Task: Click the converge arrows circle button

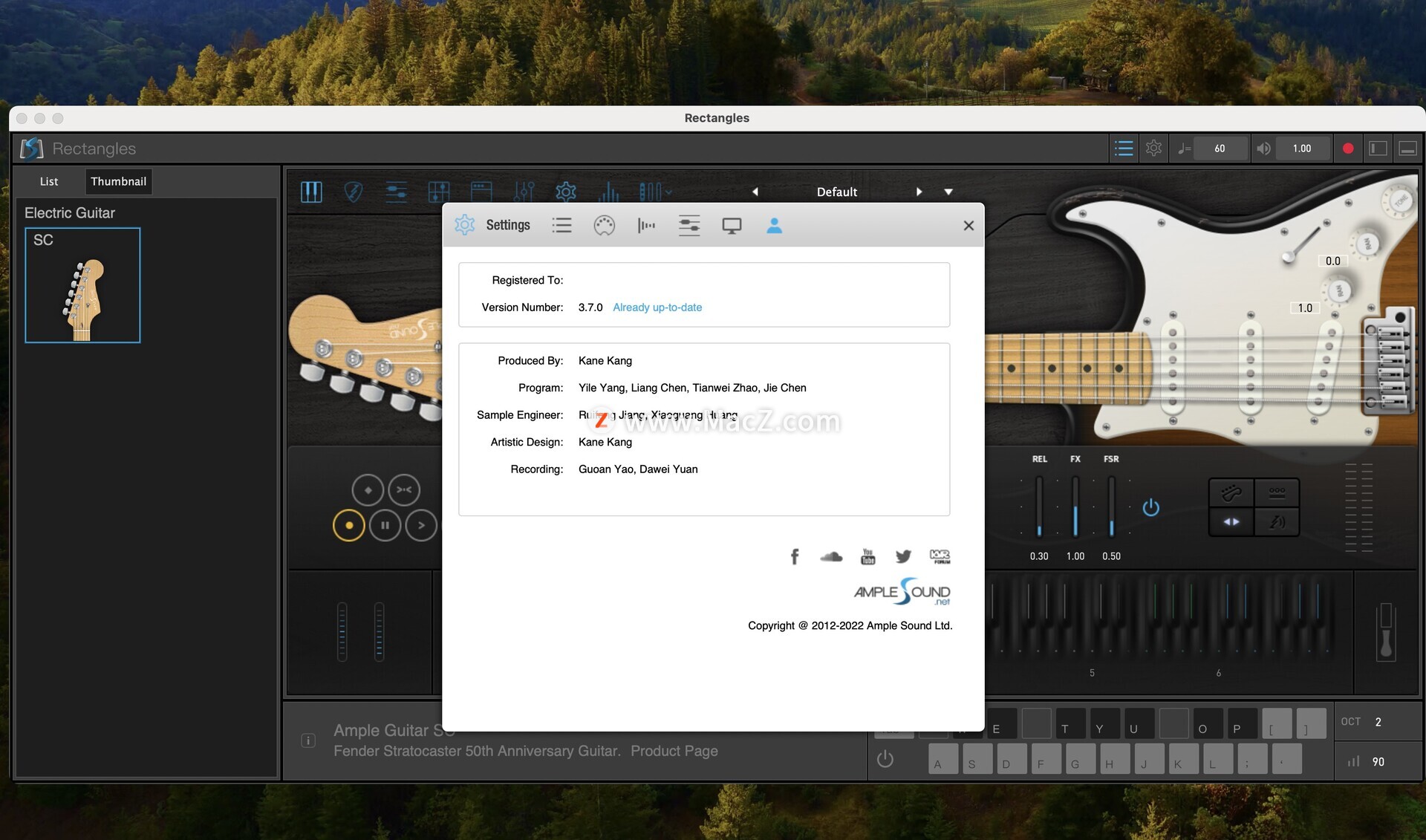Action: [x=404, y=489]
